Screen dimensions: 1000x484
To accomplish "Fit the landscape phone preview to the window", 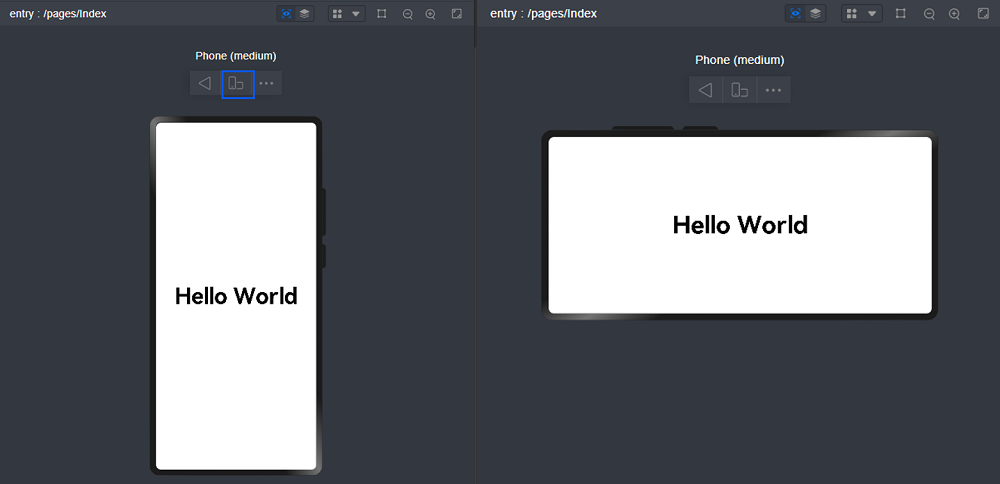I will (x=983, y=14).
